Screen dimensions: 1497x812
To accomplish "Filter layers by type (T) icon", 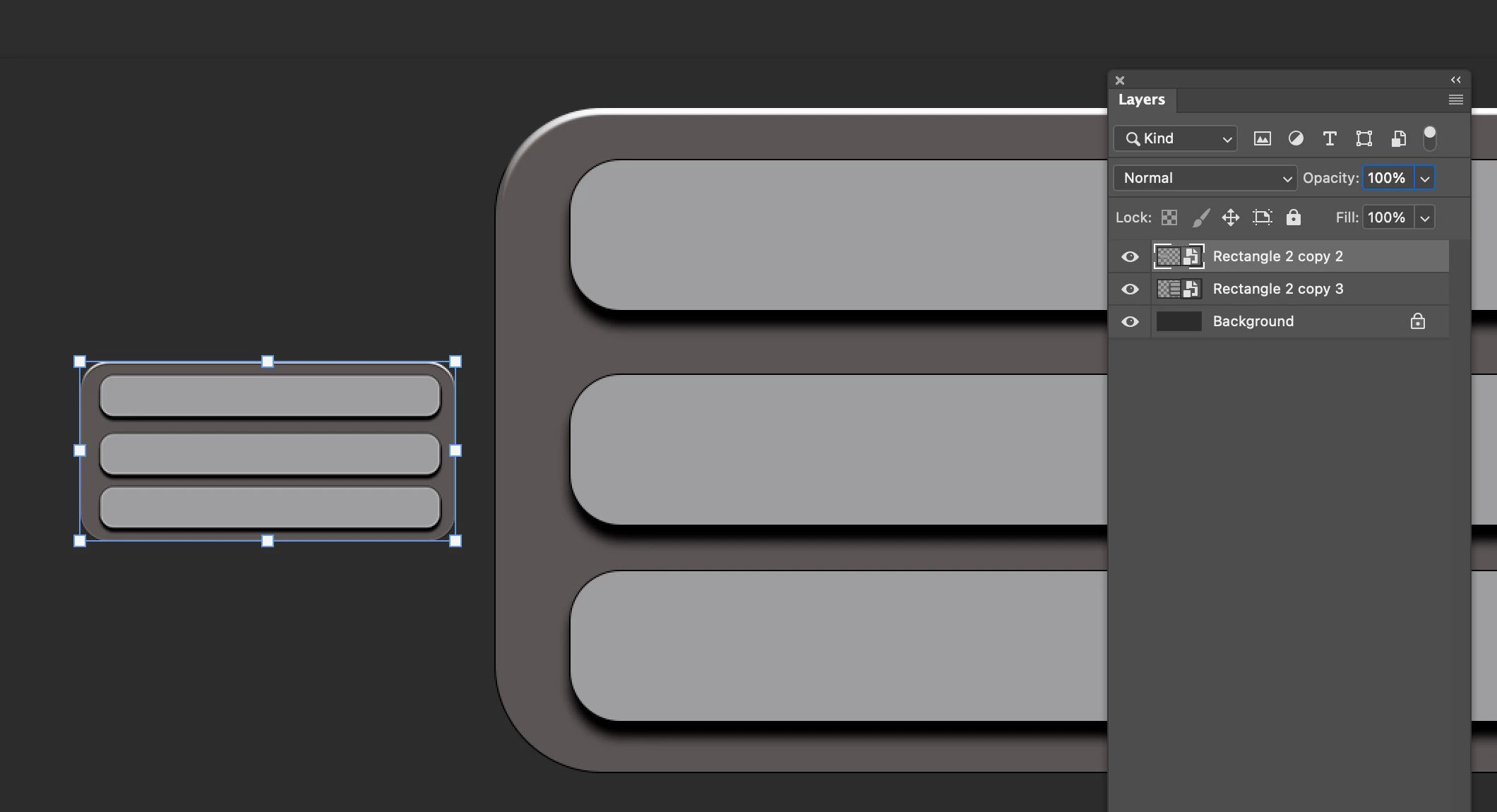I will coord(1330,138).
